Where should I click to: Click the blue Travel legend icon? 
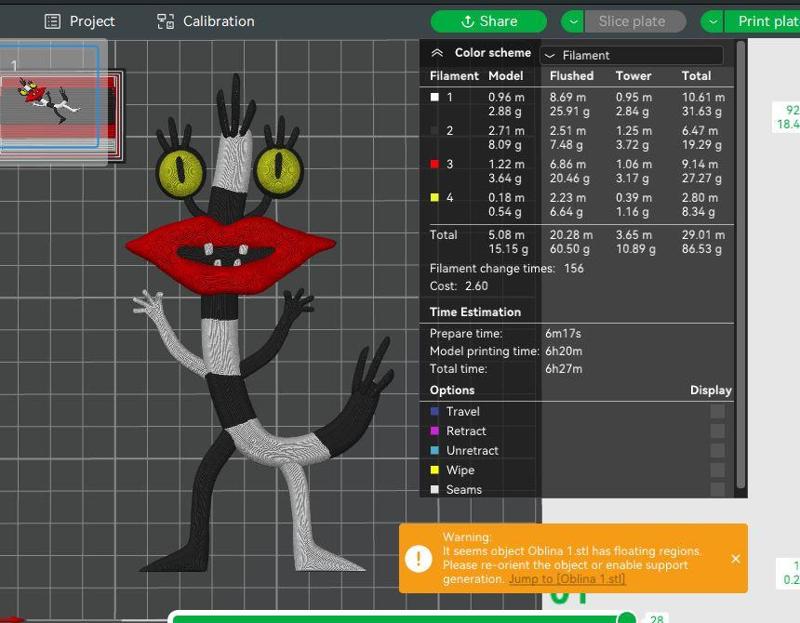click(x=435, y=411)
